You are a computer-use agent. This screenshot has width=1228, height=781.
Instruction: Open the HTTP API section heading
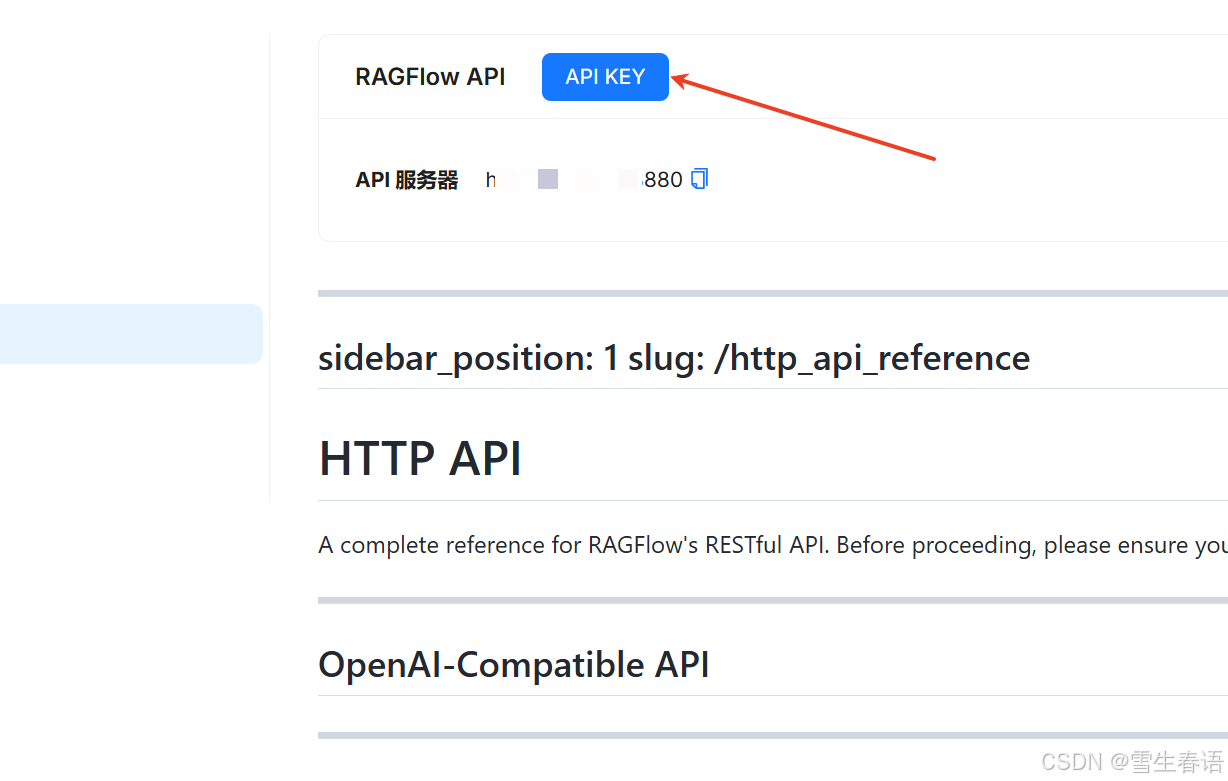coord(420,458)
